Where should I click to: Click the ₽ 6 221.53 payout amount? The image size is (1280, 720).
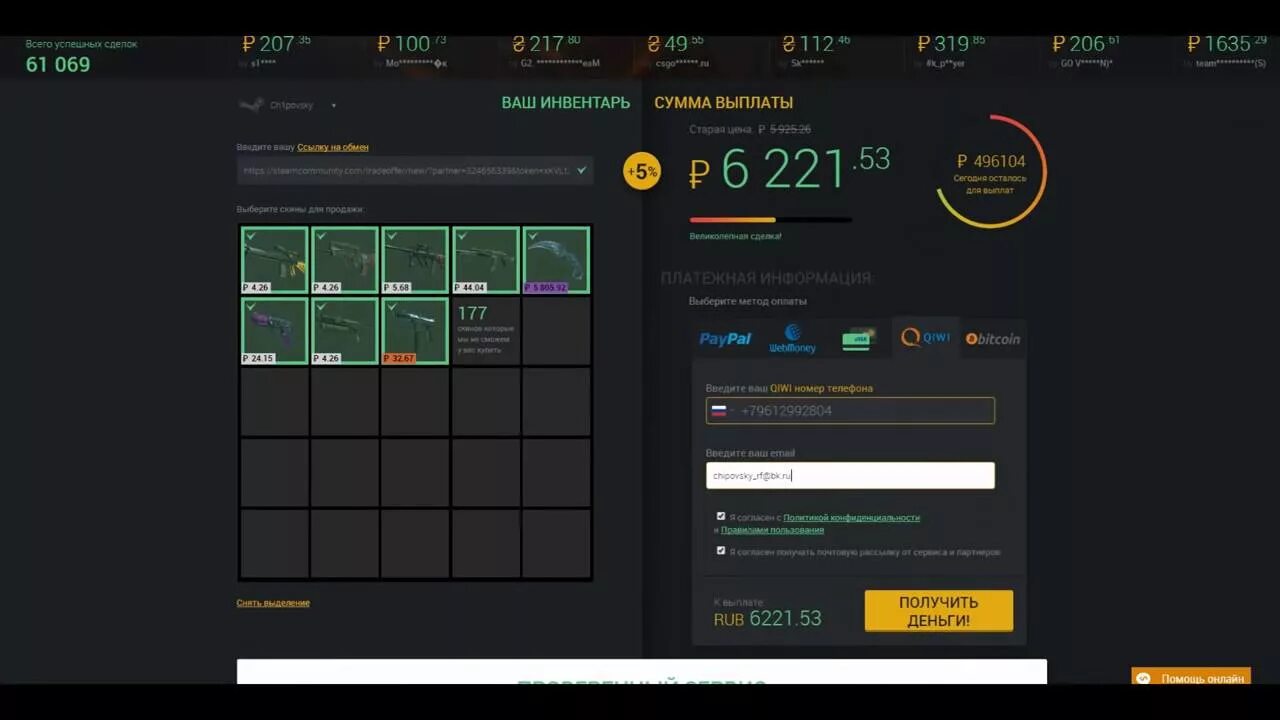pos(789,169)
